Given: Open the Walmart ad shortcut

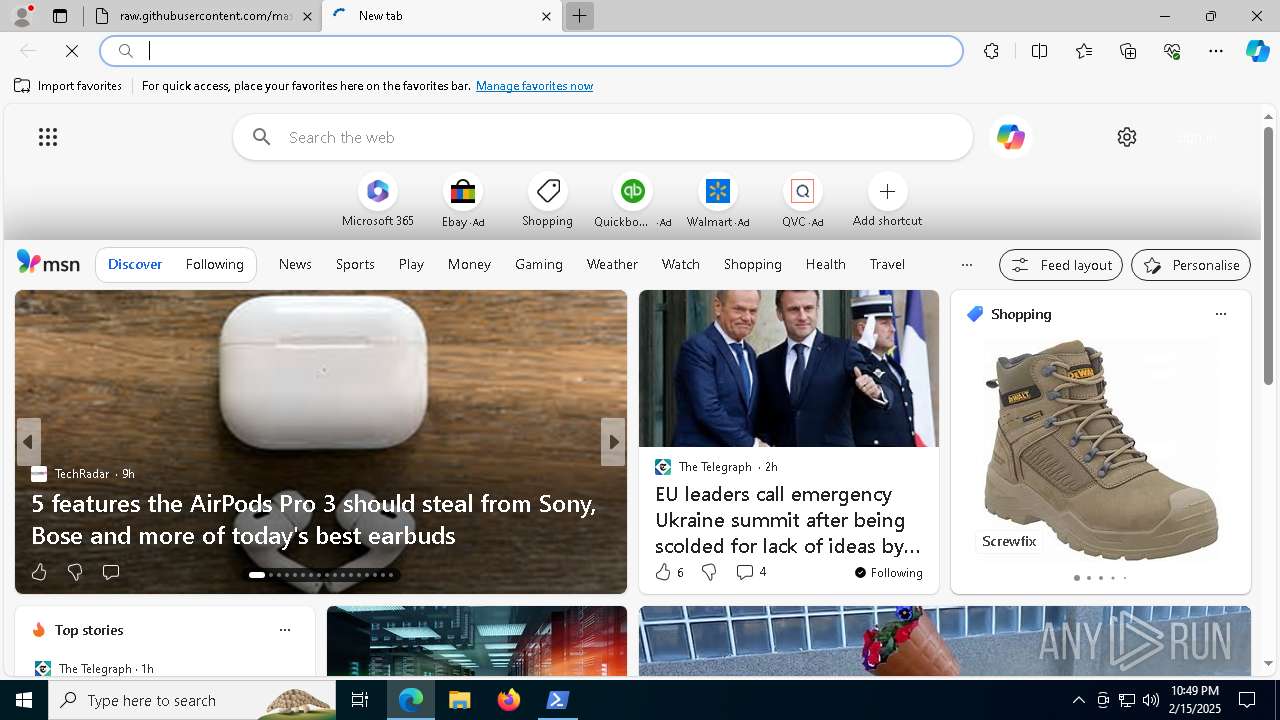Looking at the screenshot, I should tap(718, 201).
